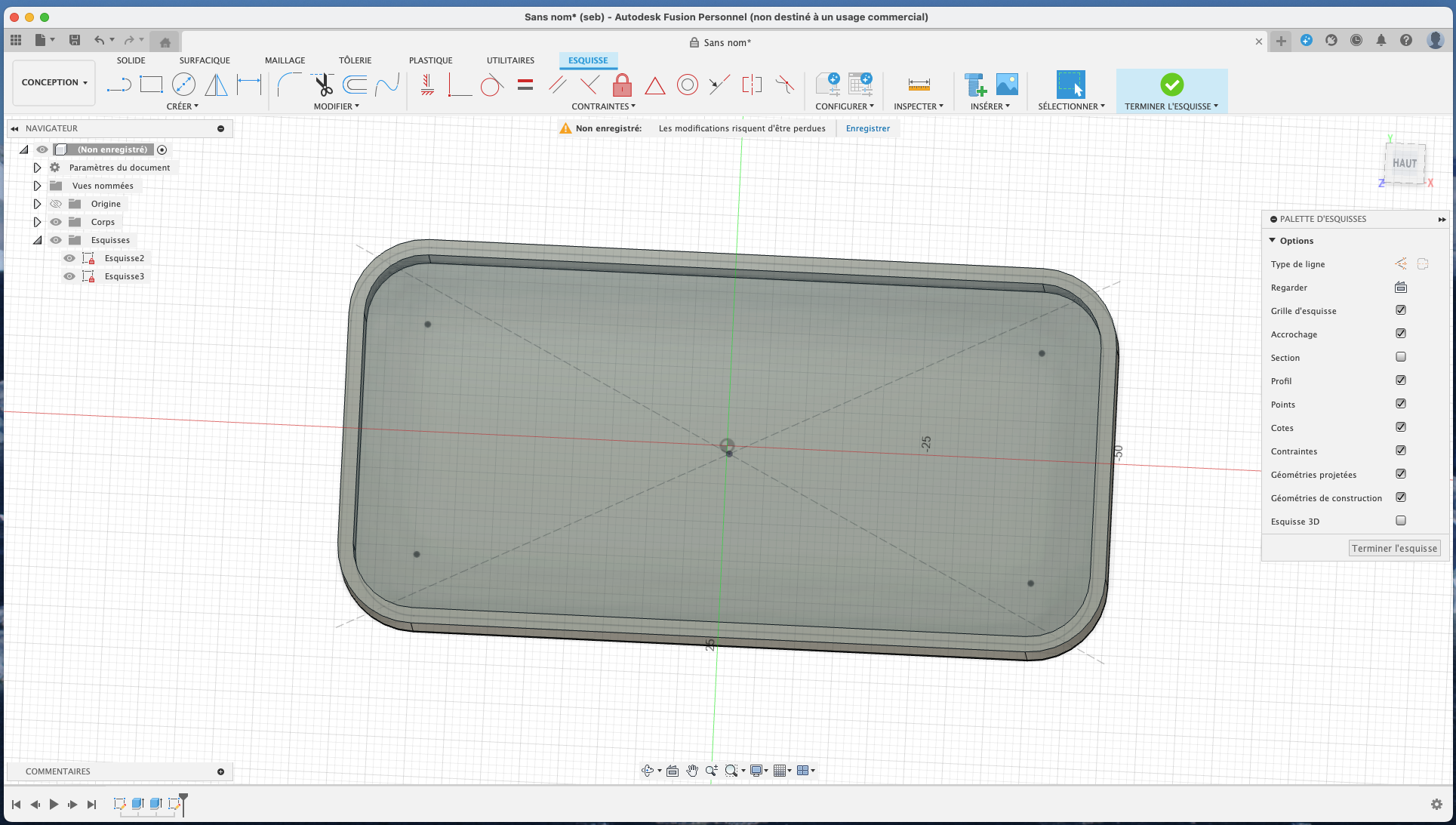1456x825 pixels.
Task: Enable the Section checkbox
Action: click(x=1401, y=357)
